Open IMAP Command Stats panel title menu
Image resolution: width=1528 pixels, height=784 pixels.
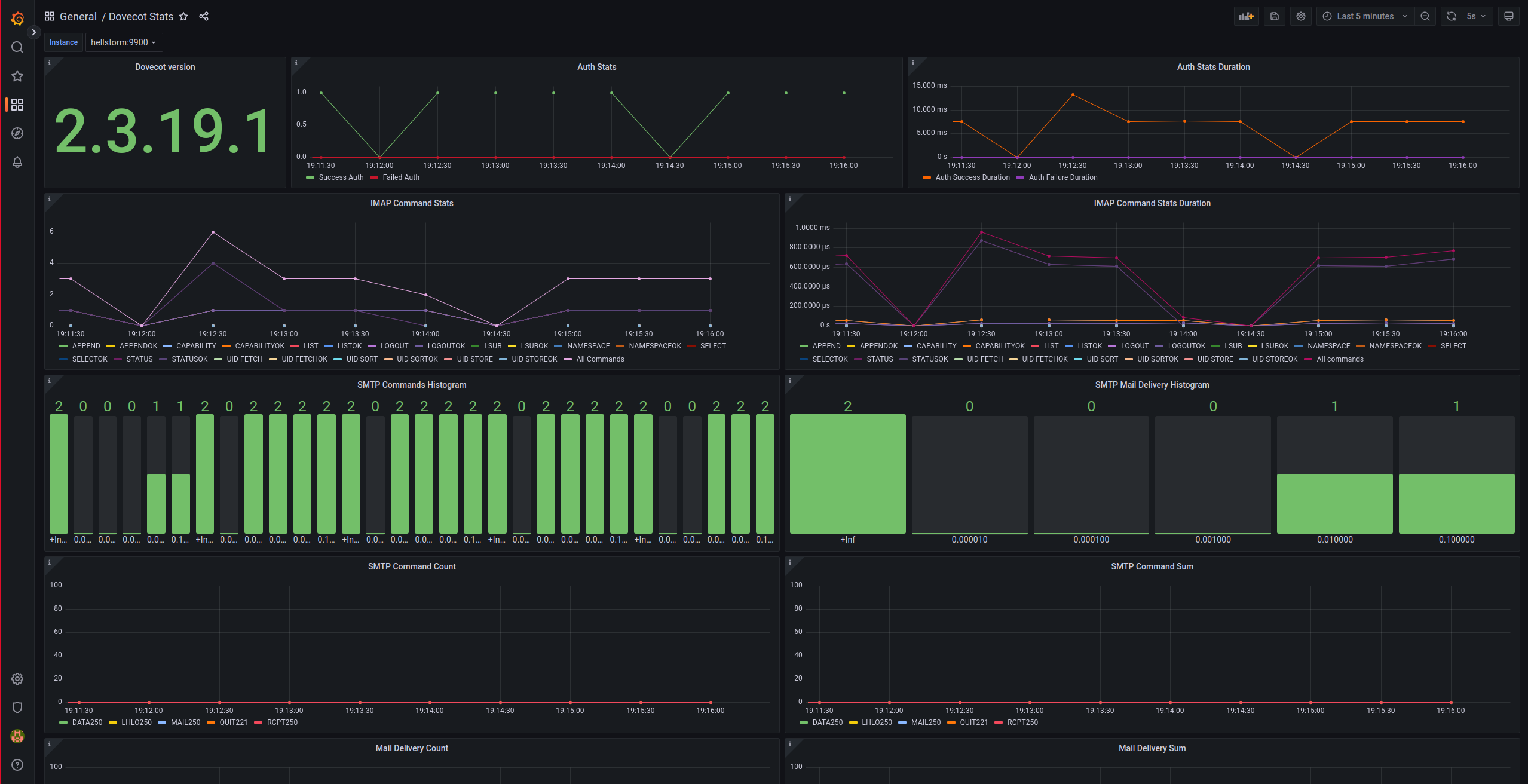click(x=411, y=203)
